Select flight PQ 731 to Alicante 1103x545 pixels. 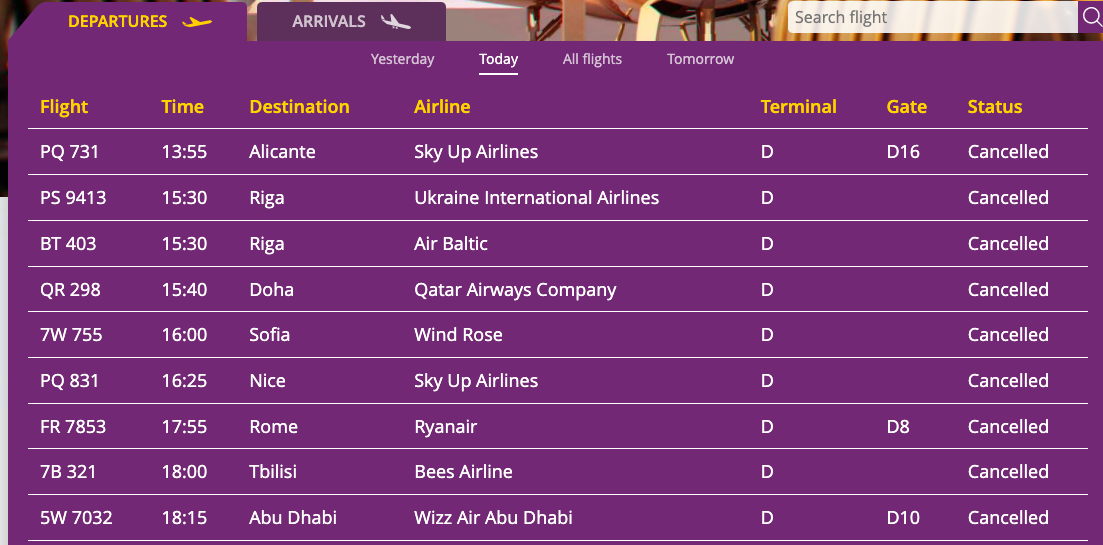pyautogui.click(x=70, y=152)
